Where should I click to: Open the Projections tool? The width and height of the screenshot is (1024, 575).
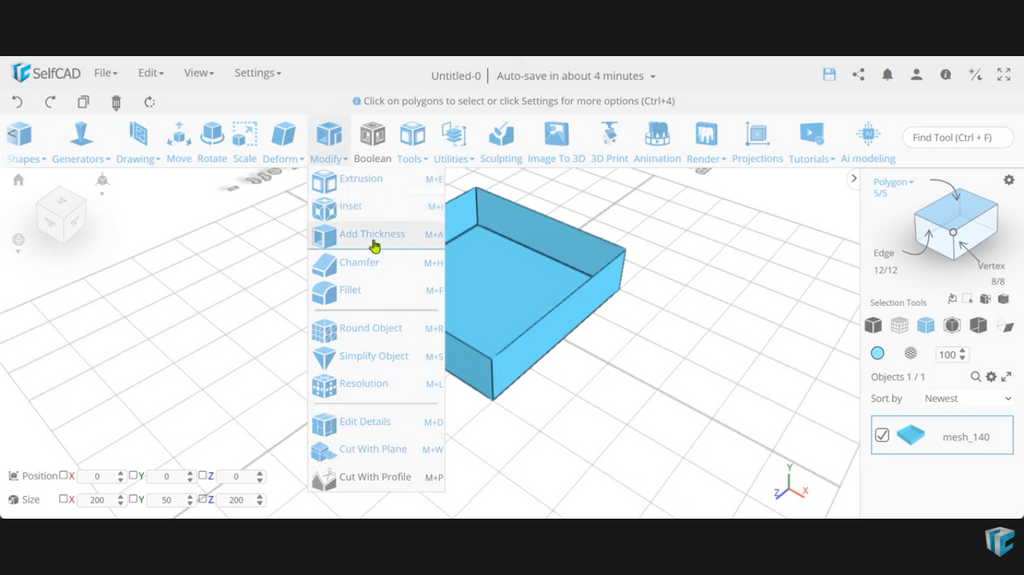tap(757, 142)
